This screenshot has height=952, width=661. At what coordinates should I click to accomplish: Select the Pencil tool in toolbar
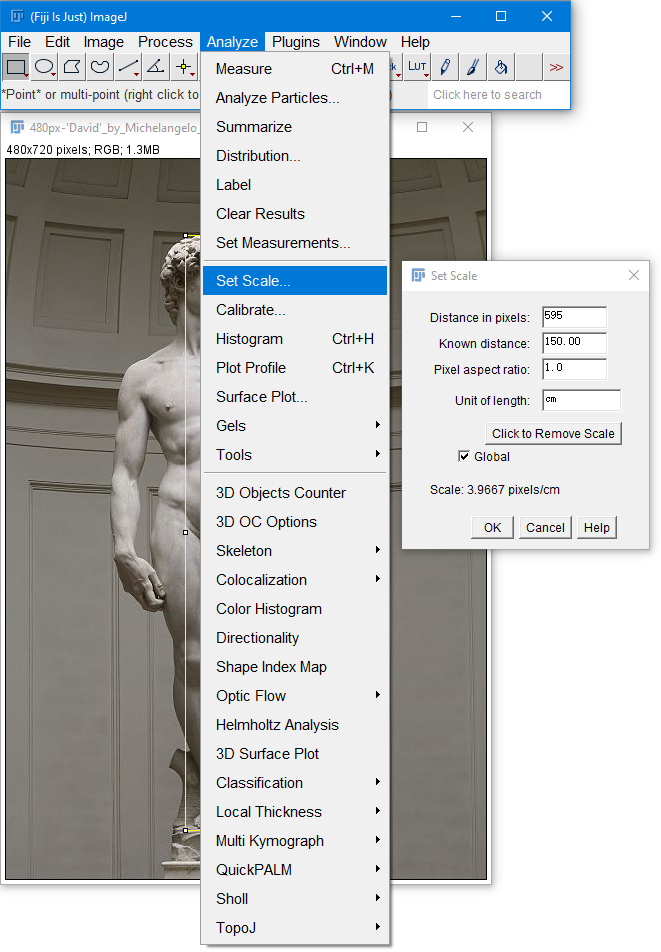pyautogui.click(x=445, y=68)
